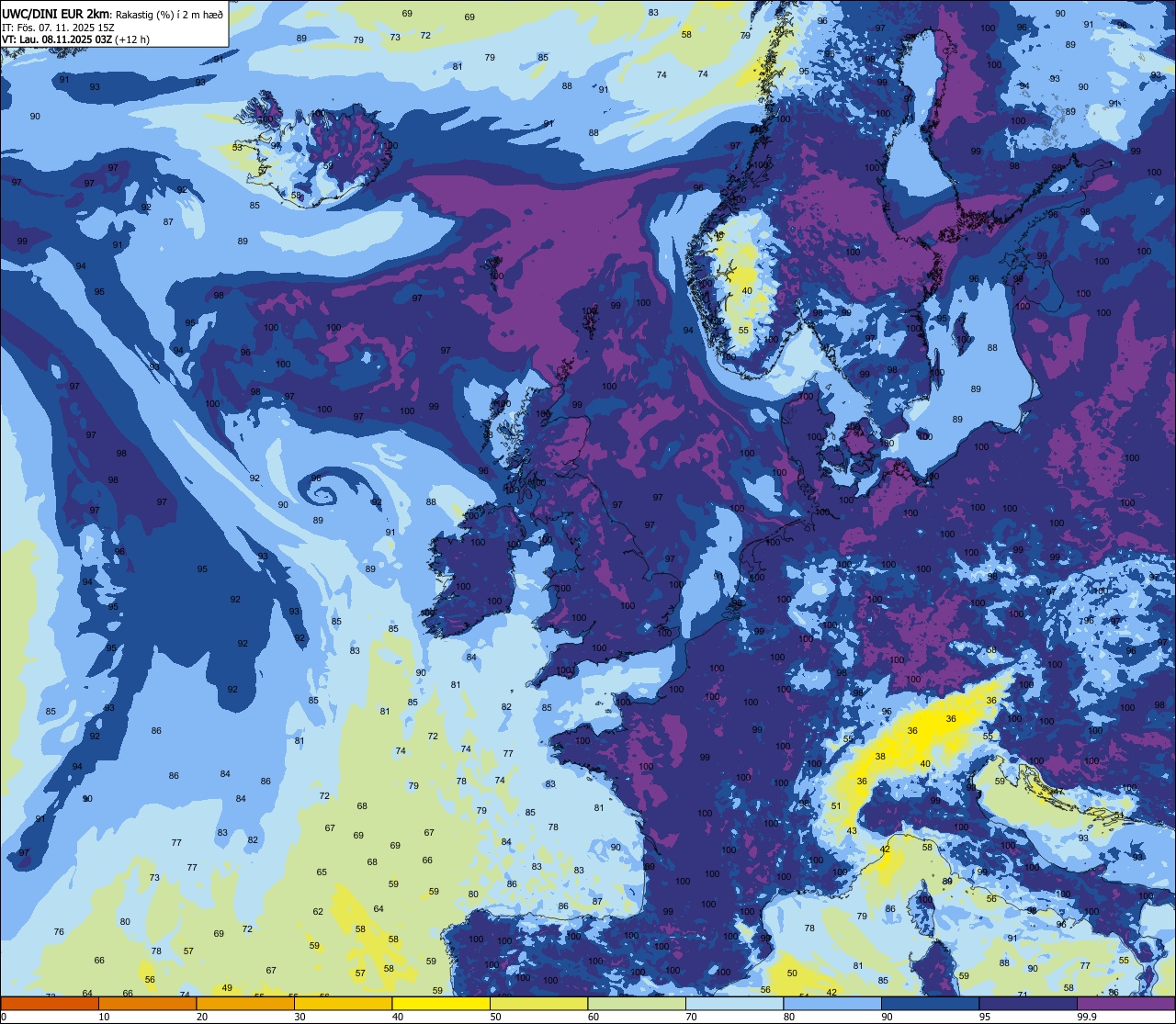Click the legend tick label 20
Image resolution: width=1176 pixels, height=1024 pixels.
click(202, 1017)
